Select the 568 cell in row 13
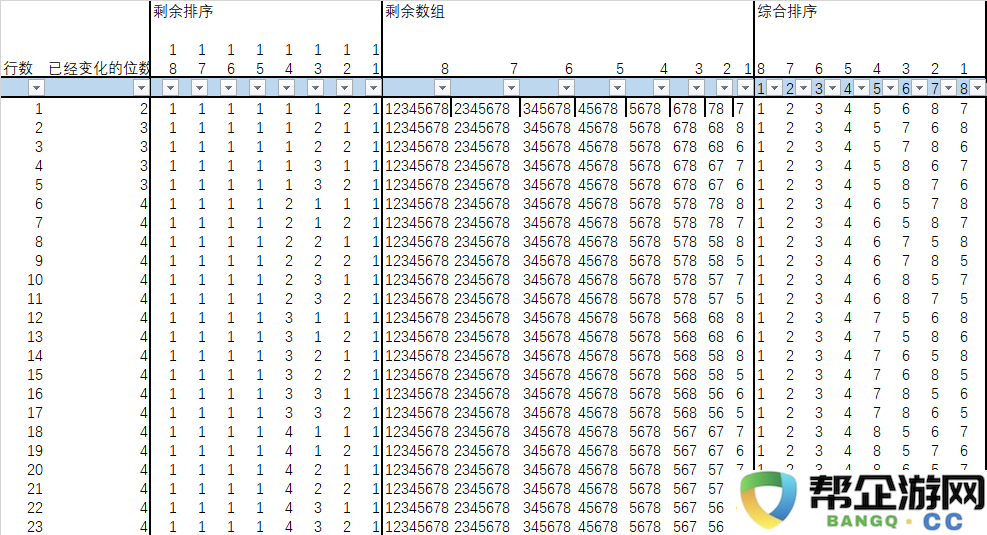 (684, 337)
